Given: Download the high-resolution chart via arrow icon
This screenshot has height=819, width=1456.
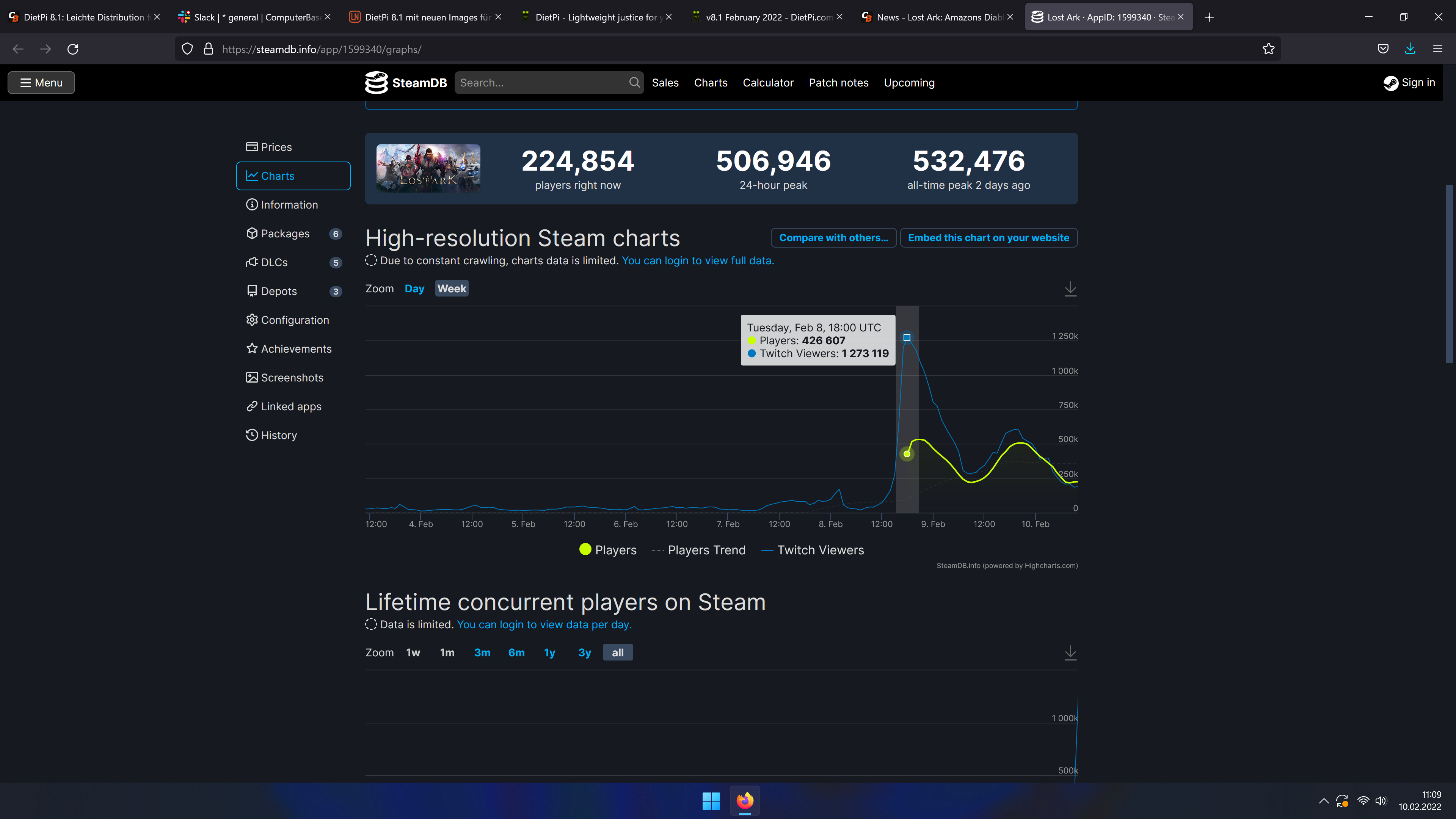Looking at the screenshot, I should pyautogui.click(x=1070, y=289).
